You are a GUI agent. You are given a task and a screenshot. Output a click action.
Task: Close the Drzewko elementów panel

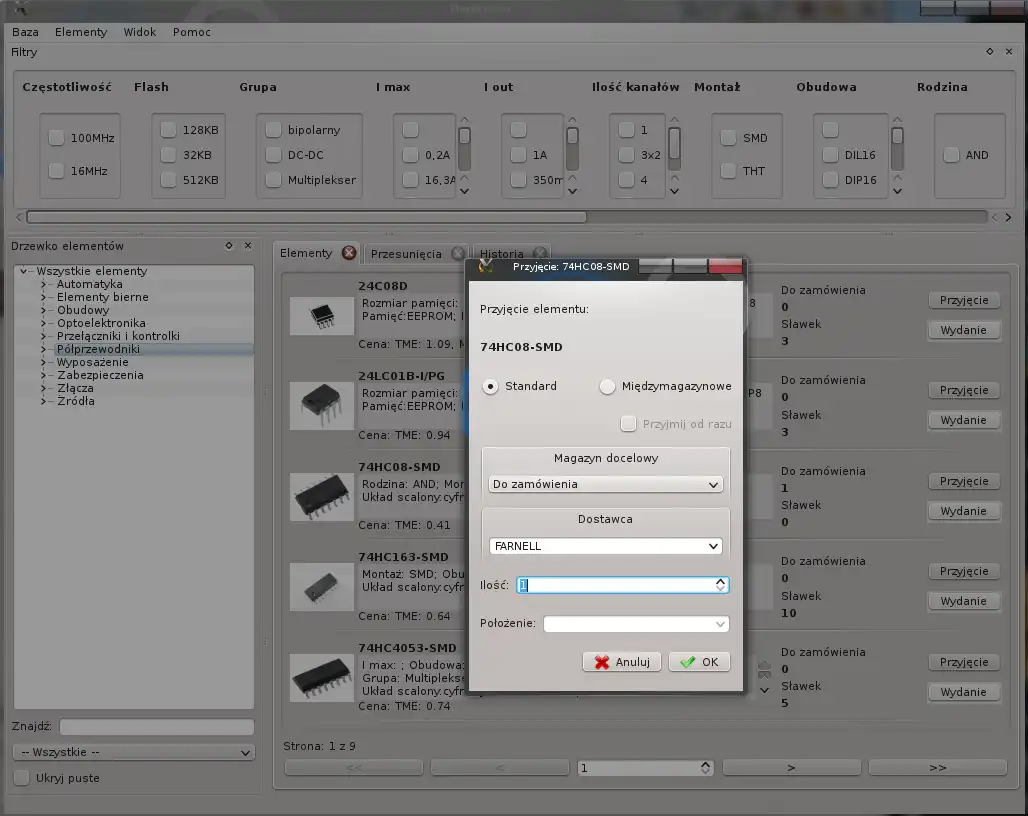(x=247, y=246)
